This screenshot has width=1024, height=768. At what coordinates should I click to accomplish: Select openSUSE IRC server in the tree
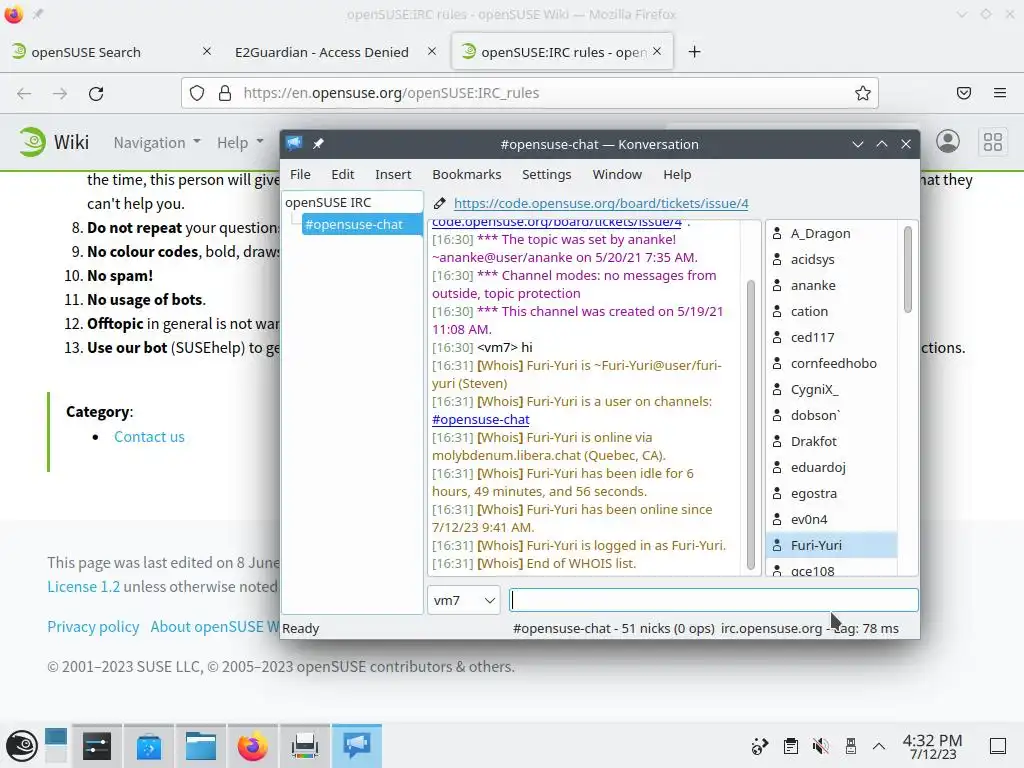[x=328, y=202]
